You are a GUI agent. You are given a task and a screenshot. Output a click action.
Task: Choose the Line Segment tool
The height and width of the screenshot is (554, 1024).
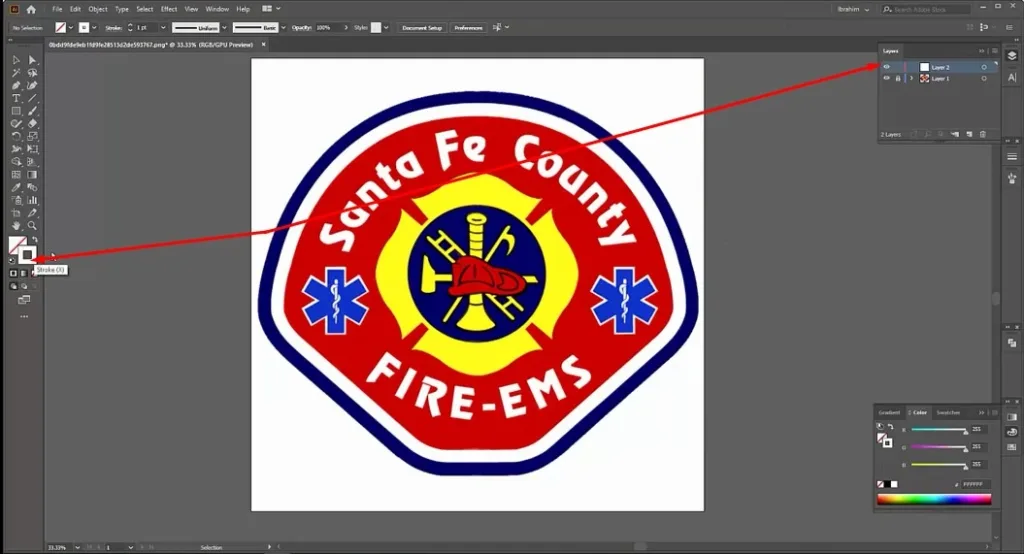(x=32, y=98)
